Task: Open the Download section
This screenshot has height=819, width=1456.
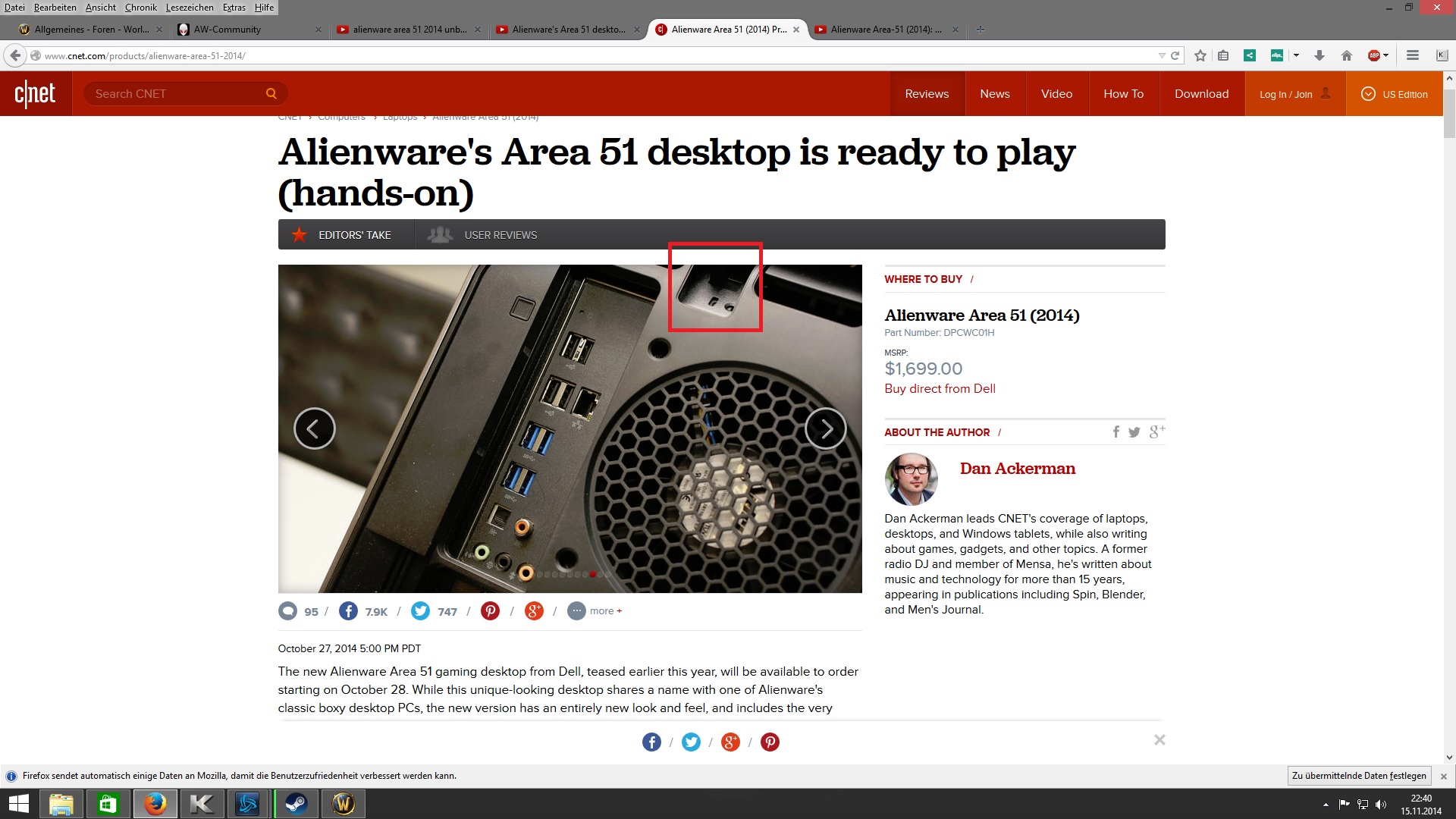Action: (1201, 93)
